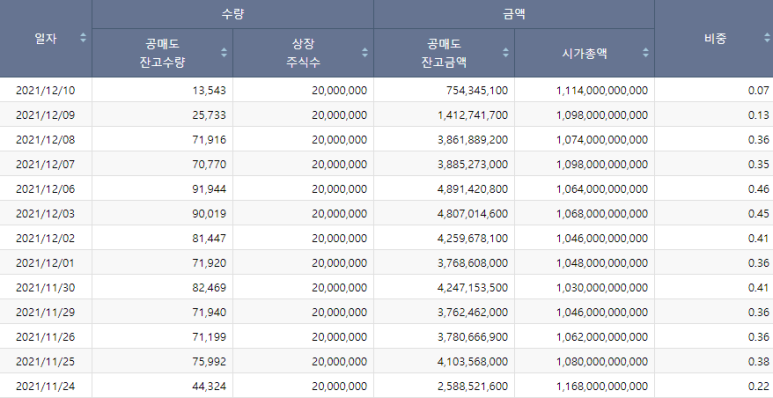The width and height of the screenshot is (773, 398).
Task: Click market cap 1,068,000,000,000
Action: click(602, 214)
